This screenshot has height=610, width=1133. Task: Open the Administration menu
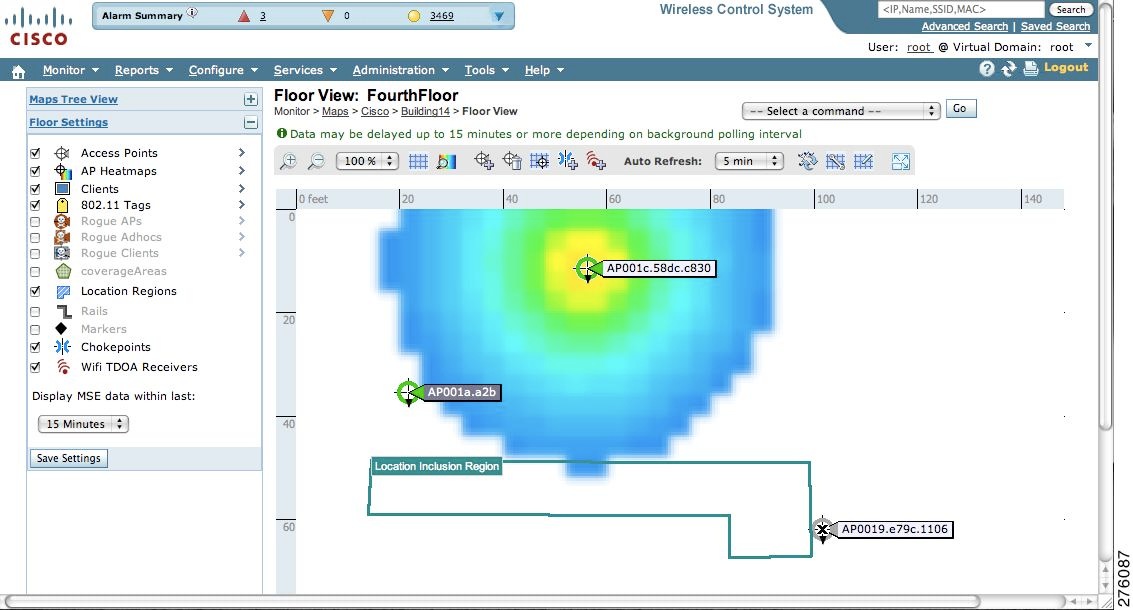pyautogui.click(x=400, y=70)
